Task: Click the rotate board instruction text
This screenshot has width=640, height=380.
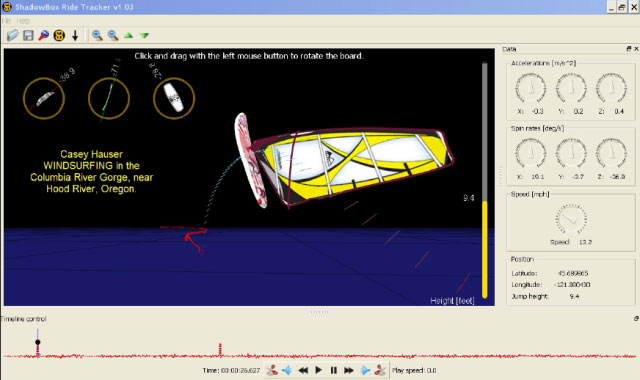Action: pos(249,56)
